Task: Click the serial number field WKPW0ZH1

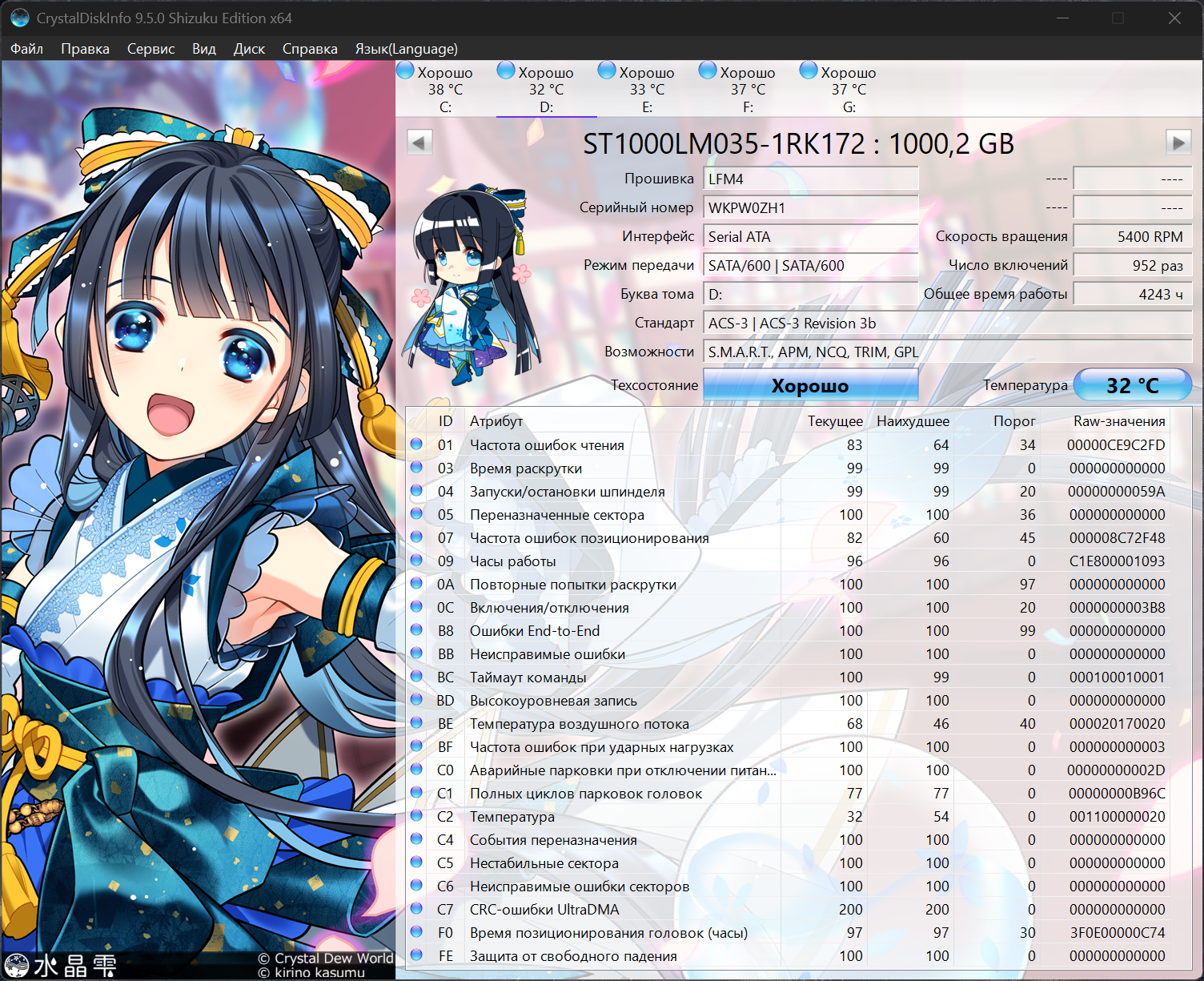Action: coord(810,208)
